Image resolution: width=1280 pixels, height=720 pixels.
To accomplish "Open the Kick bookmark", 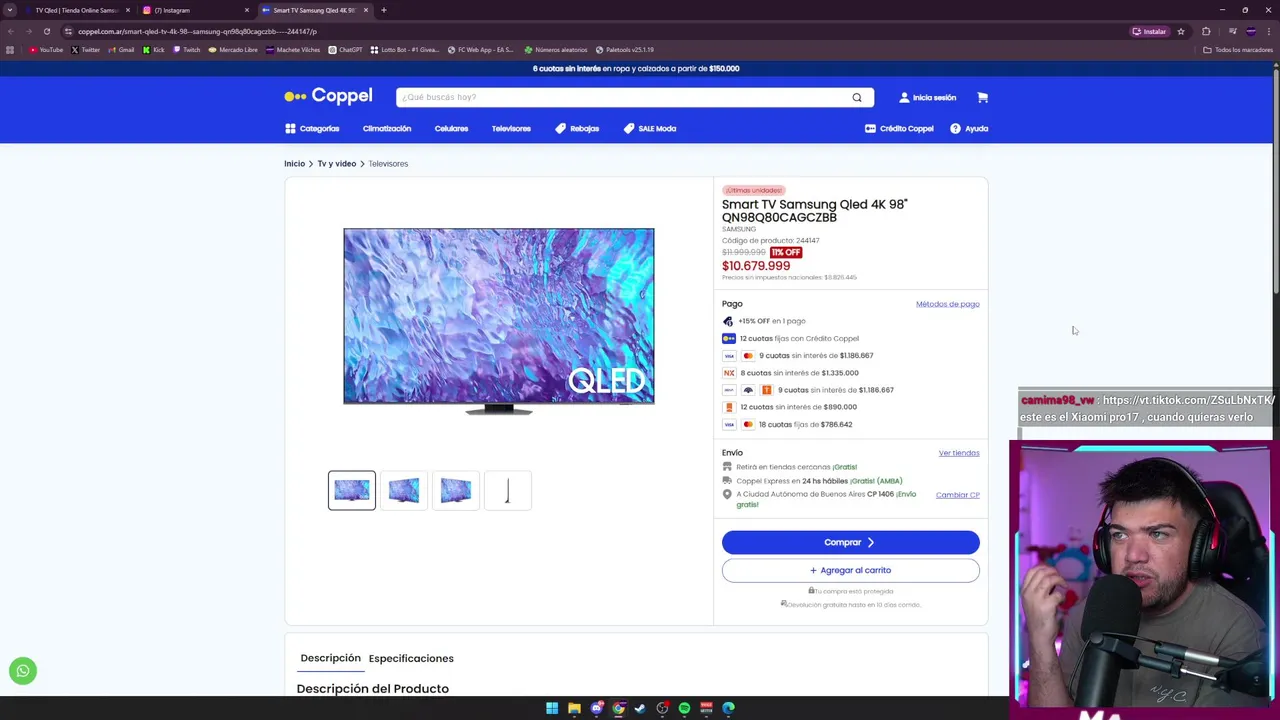I will (153, 49).
